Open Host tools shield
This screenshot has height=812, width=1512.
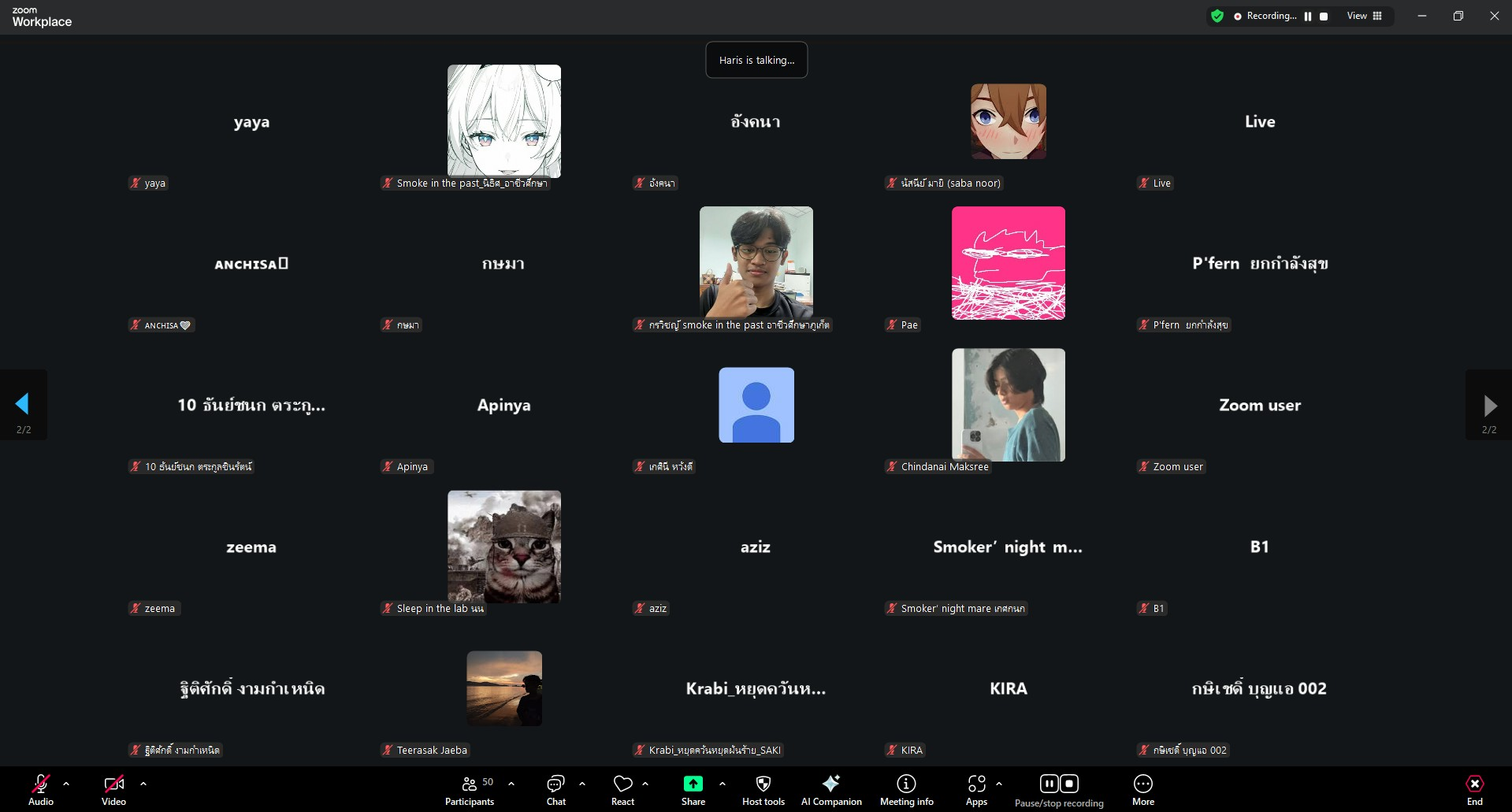pos(763,790)
